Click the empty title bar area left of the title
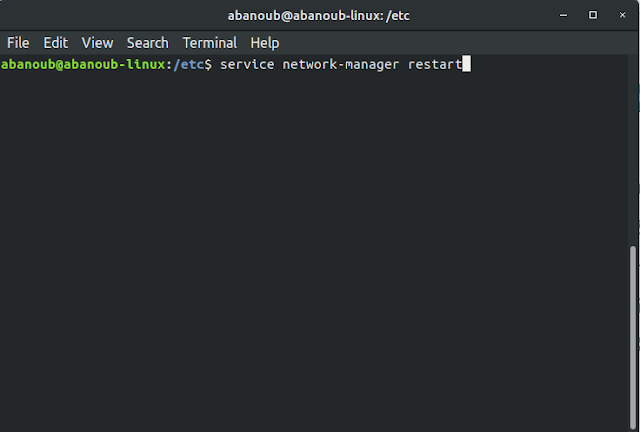Viewport: 640px width, 432px height. pyautogui.click(x=100, y=16)
